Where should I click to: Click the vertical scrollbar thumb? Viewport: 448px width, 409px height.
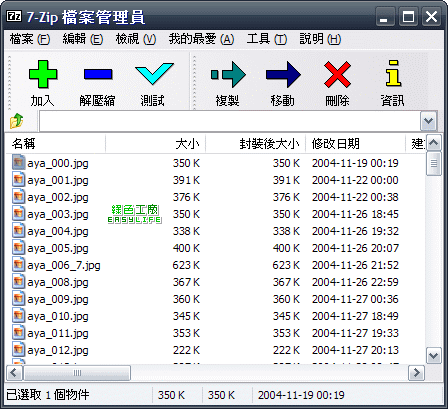pos(434,163)
